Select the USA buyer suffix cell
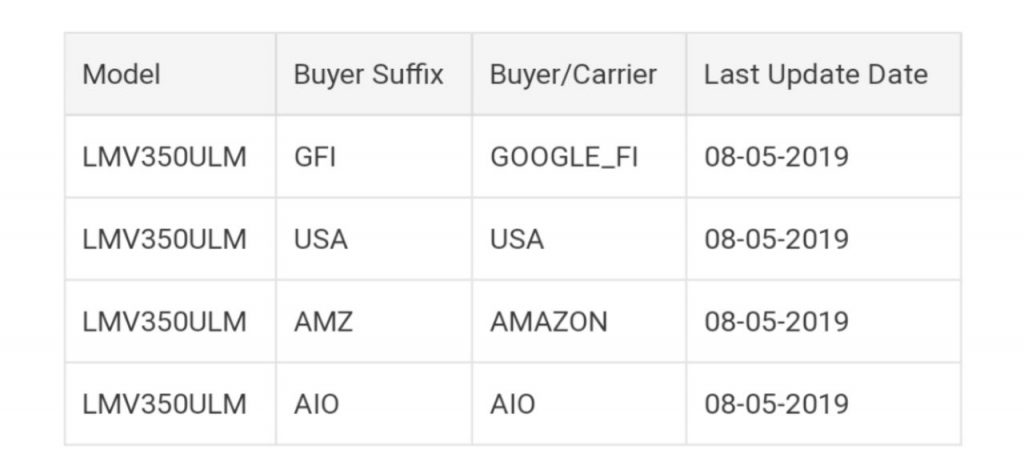This screenshot has width=1024, height=474. tap(321, 240)
